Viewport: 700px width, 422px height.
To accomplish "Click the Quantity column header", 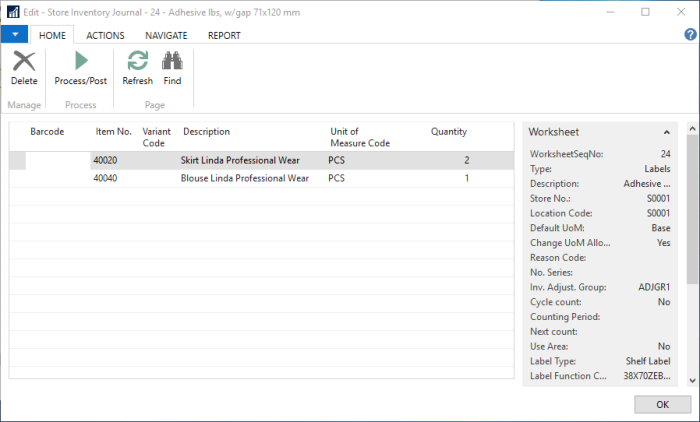I will coord(449,132).
